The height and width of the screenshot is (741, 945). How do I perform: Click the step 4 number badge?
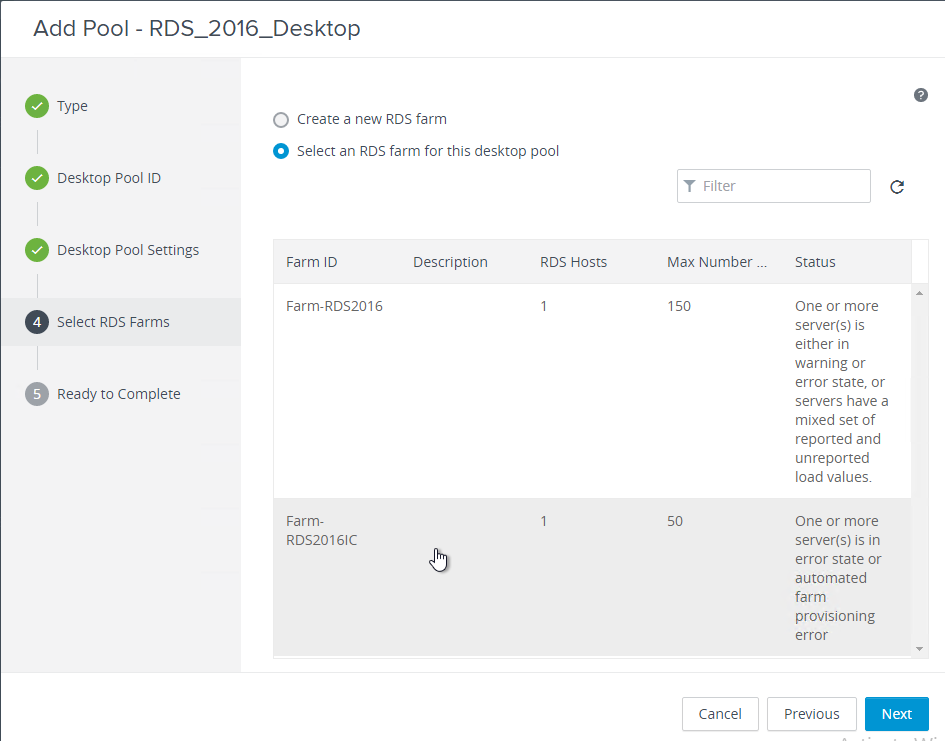point(37,322)
